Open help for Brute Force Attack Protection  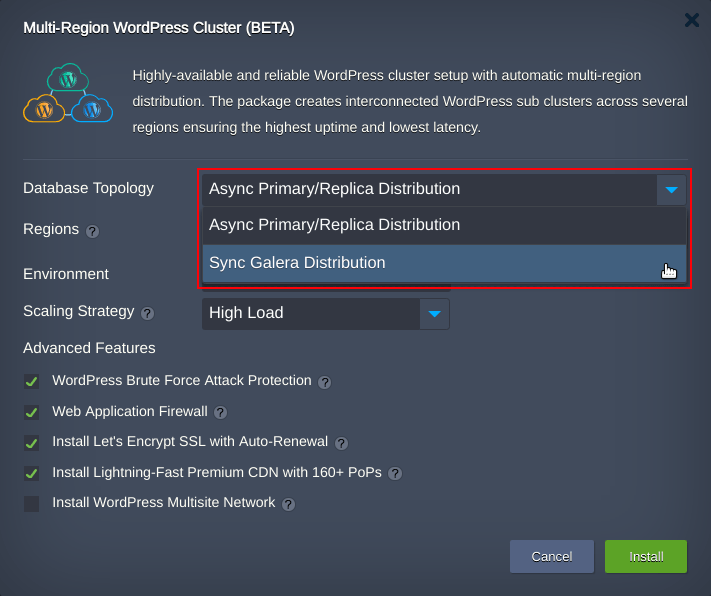pyautogui.click(x=324, y=383)
